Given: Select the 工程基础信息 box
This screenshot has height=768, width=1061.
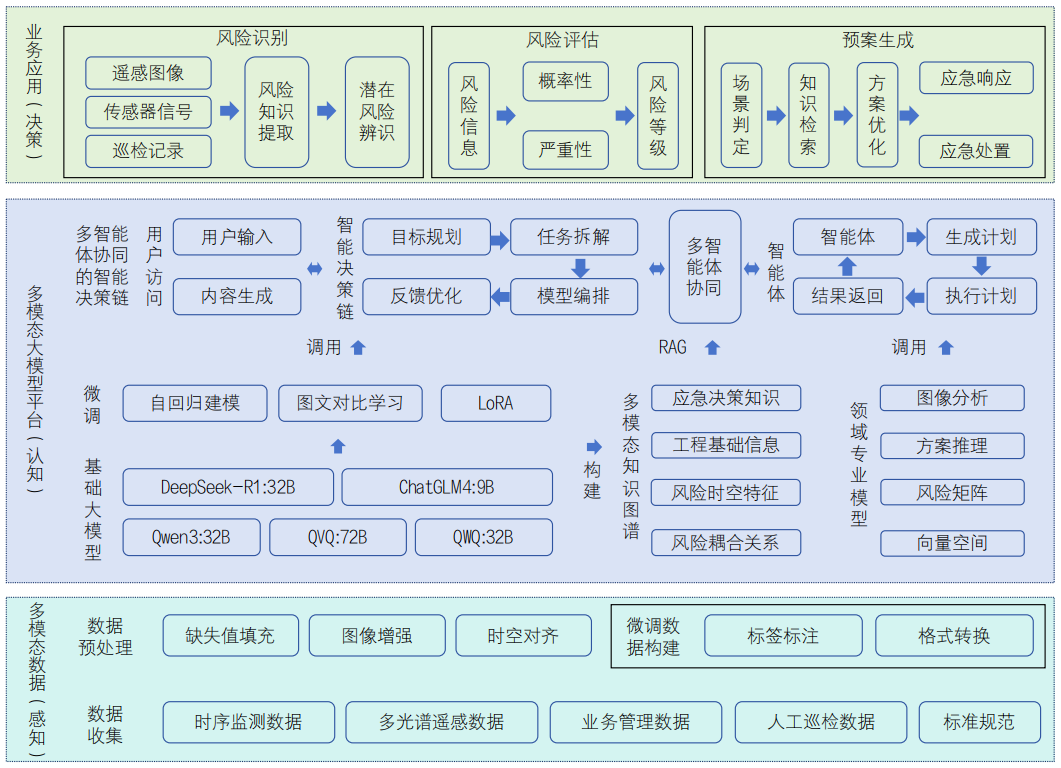Looking at the screenshot, I should [x=726, y=445].
